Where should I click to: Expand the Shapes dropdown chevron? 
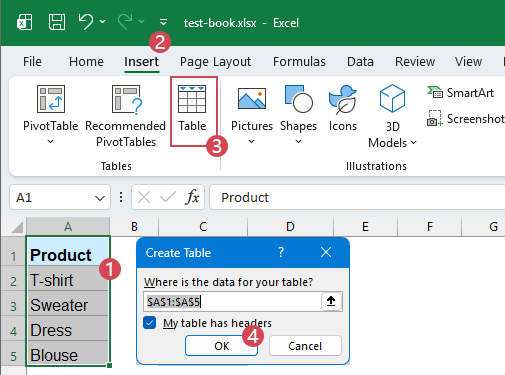coord(299,142)
